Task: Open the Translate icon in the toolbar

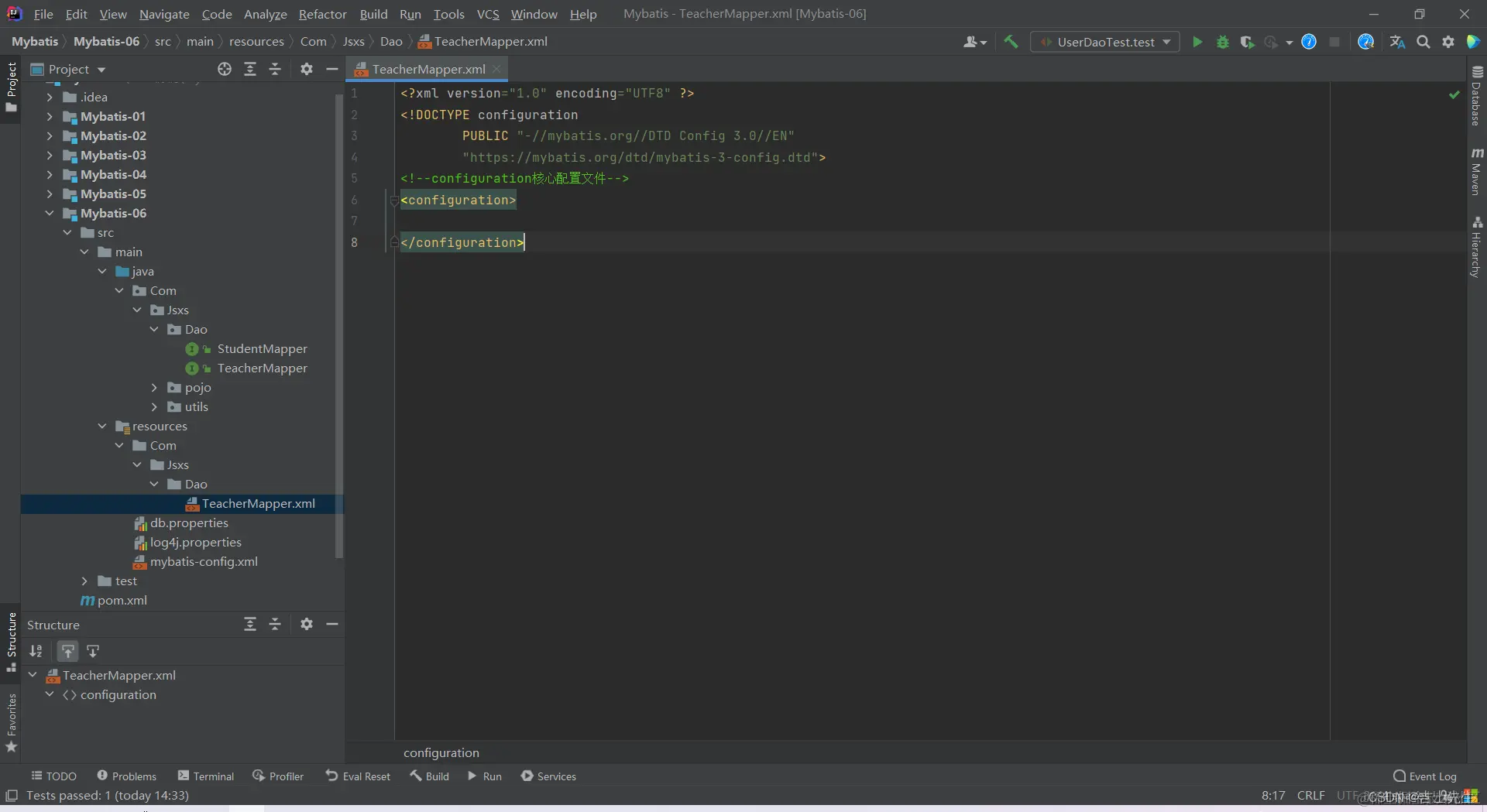Action: pos(1398,42)
